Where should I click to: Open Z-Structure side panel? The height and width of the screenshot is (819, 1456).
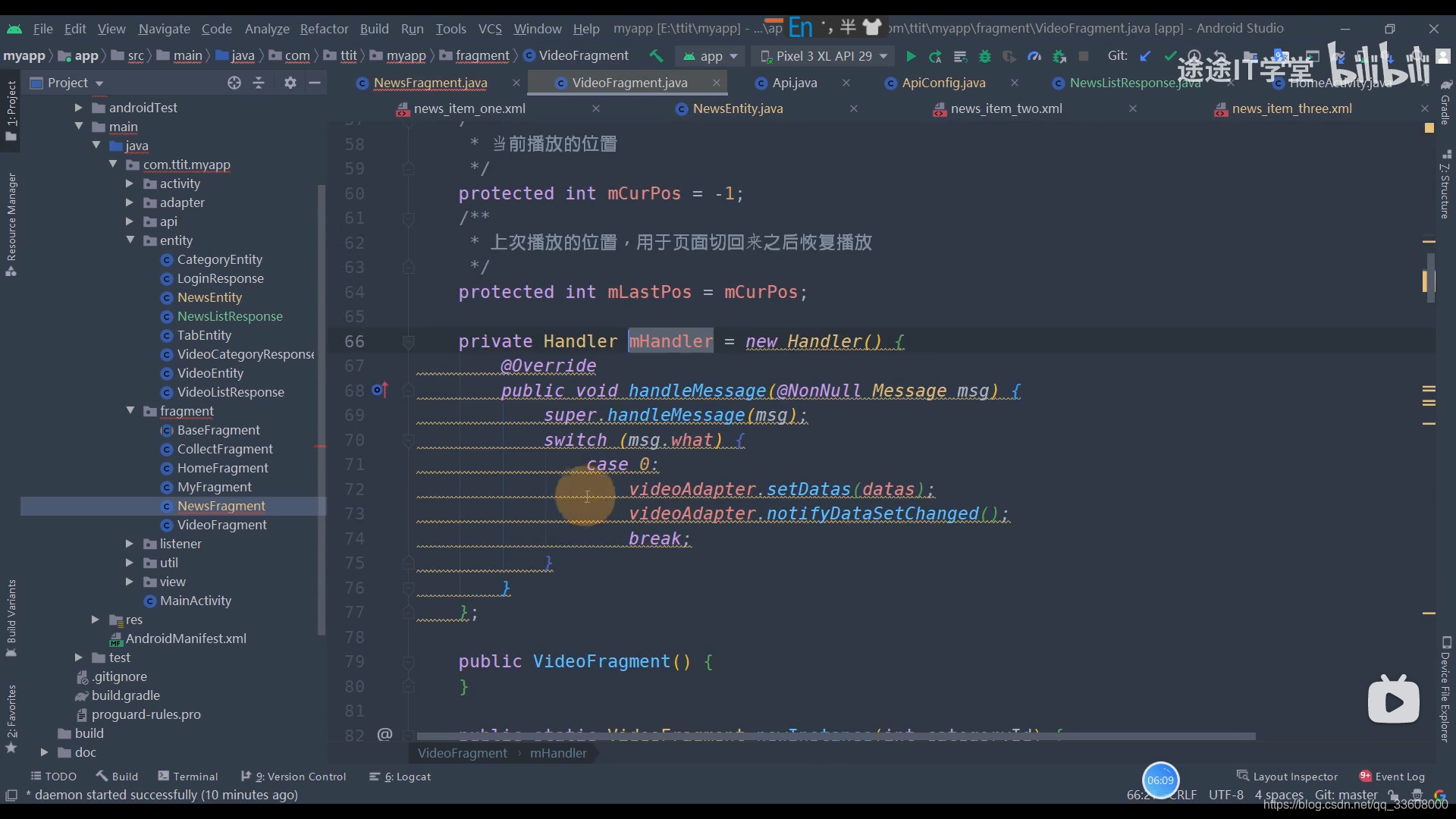click(x=1445, y=184)
